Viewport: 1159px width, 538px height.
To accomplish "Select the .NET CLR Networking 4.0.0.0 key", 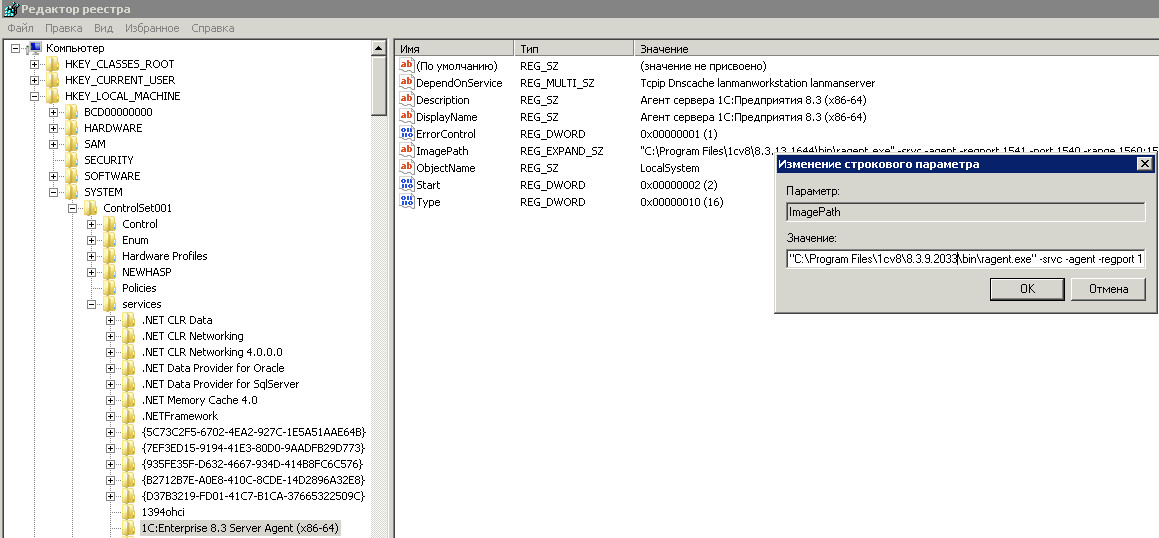I will (x=211, y=352).
